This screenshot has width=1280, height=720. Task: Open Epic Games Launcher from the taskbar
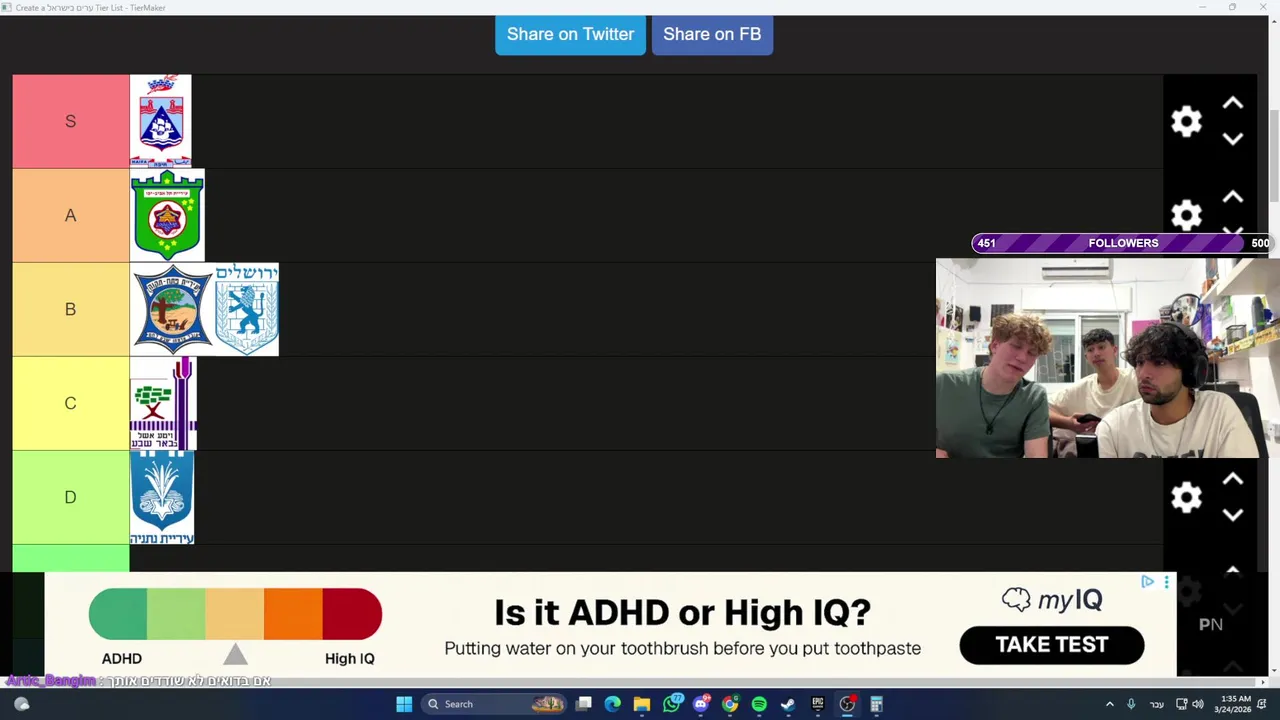pos(818,704)
